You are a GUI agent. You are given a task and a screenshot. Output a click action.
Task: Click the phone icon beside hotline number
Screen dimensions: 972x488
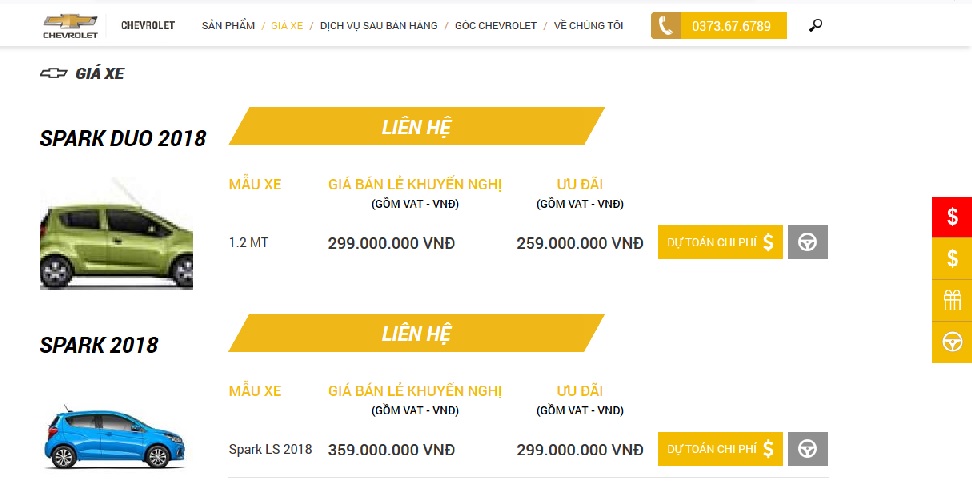pos(666,25)
